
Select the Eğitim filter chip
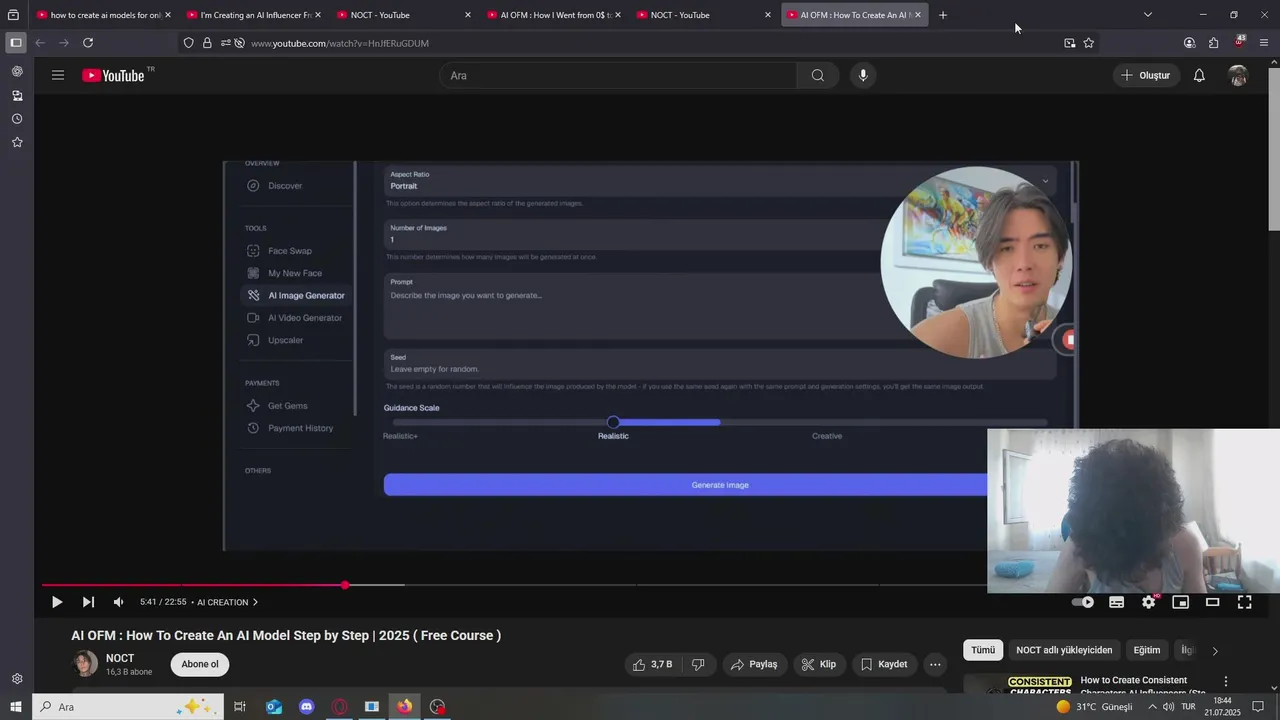(1147, 650)
